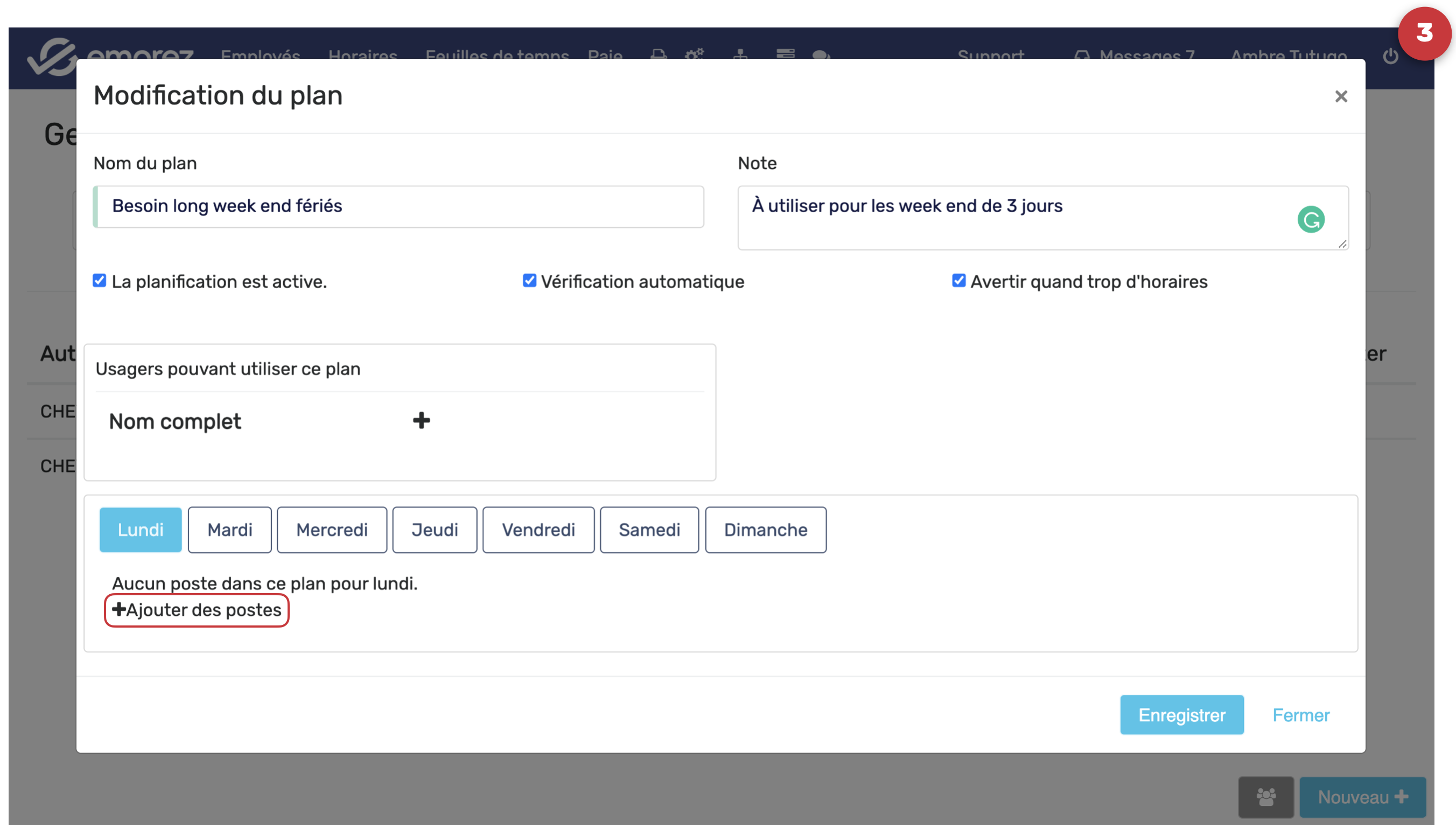
Task: Click the plus icon beside Nom complet
Action: [x=421, y=421]
